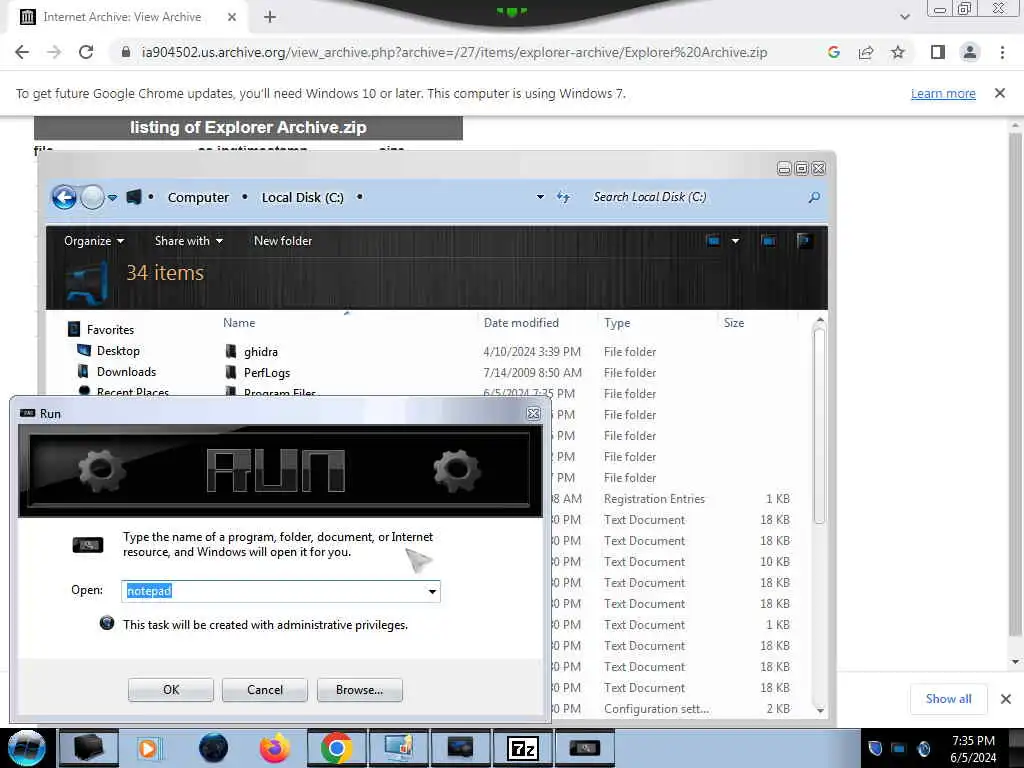Open the Share with menu
The height and width of the screenshot is (768, 1024).
click(x=188, y=241)
